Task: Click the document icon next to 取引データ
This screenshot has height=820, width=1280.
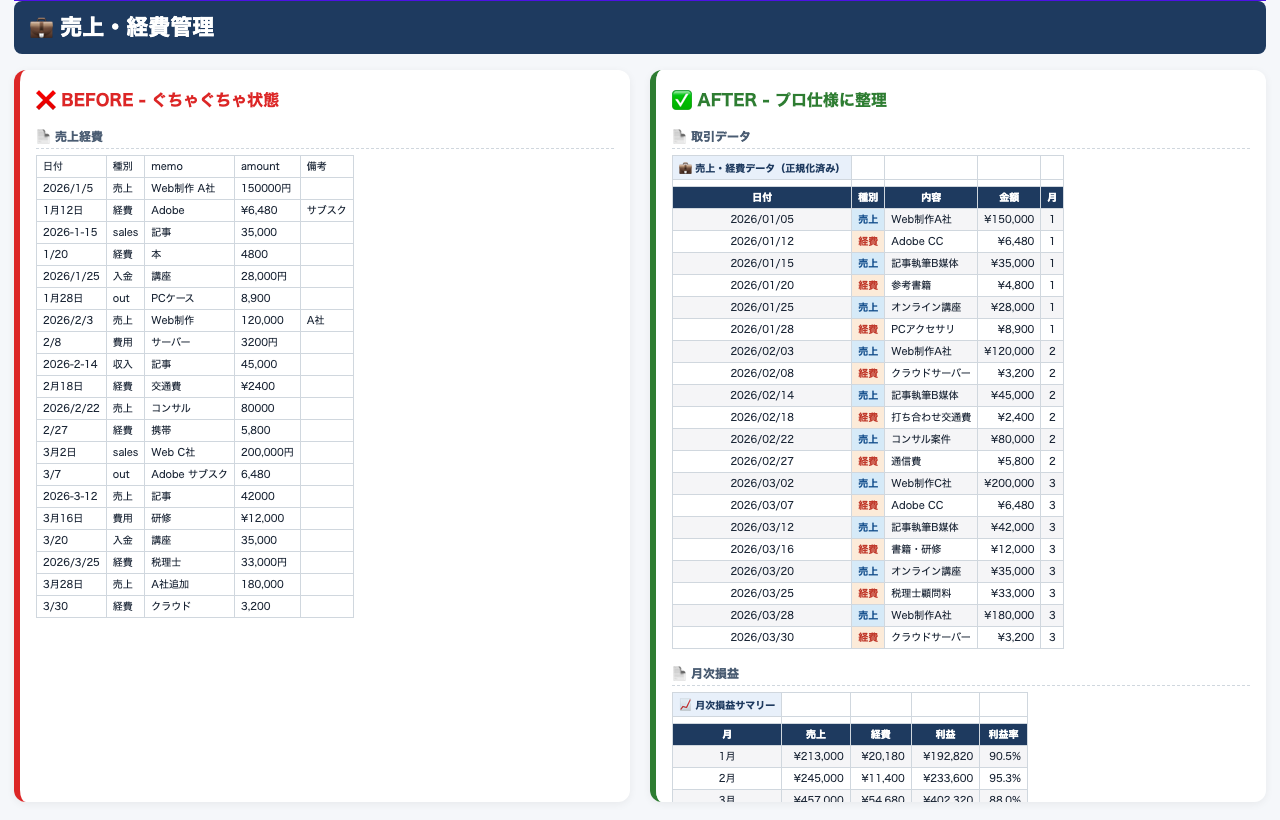Action: pyautogui.click(x=679, y=136)
